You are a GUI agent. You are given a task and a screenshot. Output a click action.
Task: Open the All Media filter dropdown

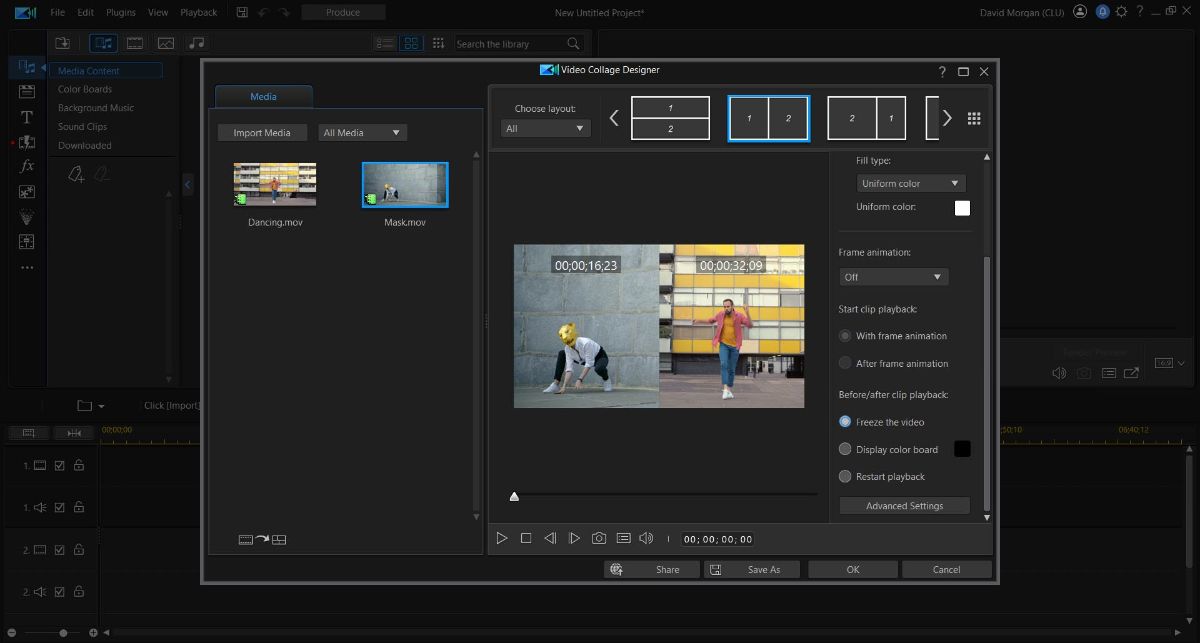pyautogui.click(x=362, y=132)
